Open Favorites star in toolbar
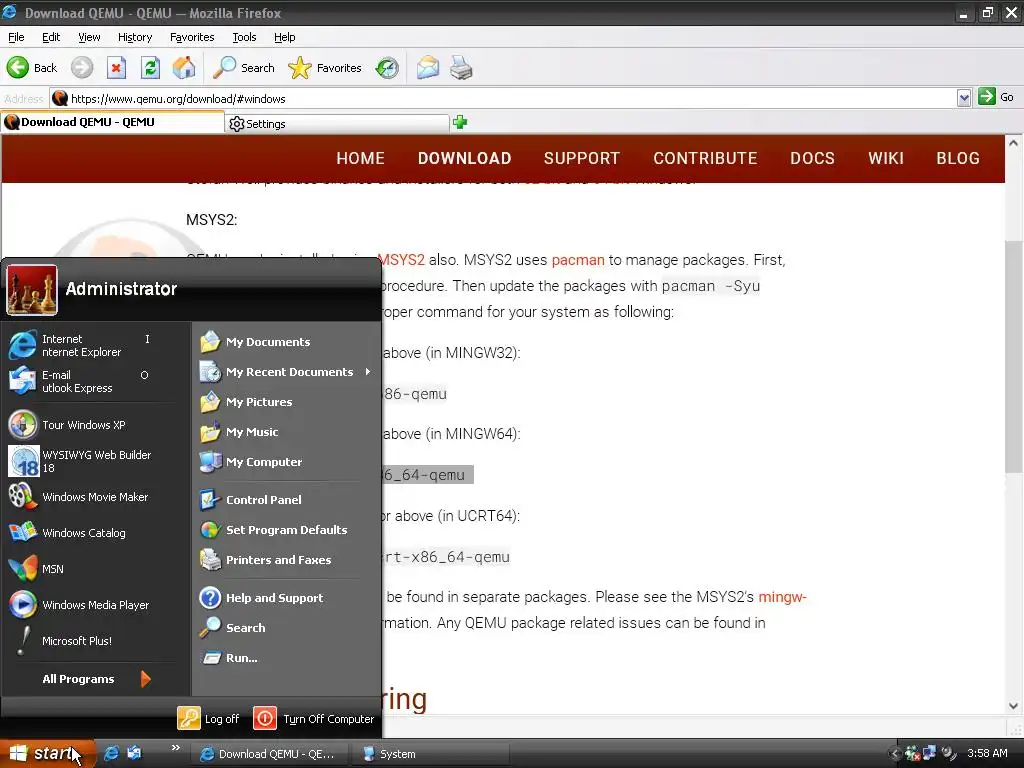This screenshot has height=768, width=1024. 325,67
